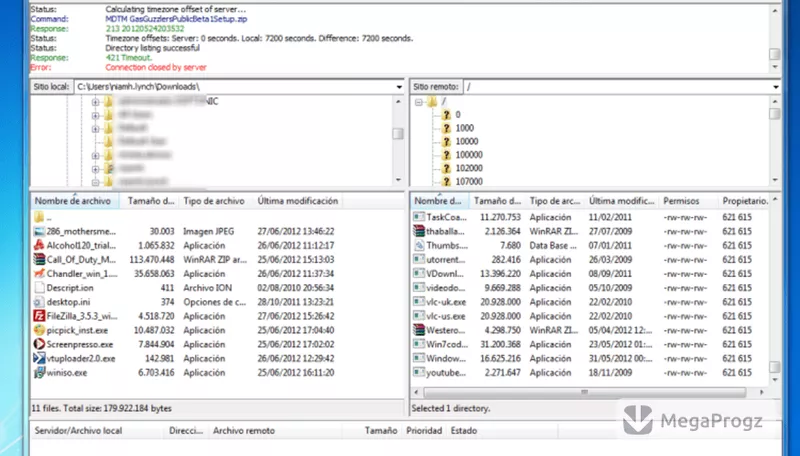Select remote folder 0 in tree

click(458, 115)
